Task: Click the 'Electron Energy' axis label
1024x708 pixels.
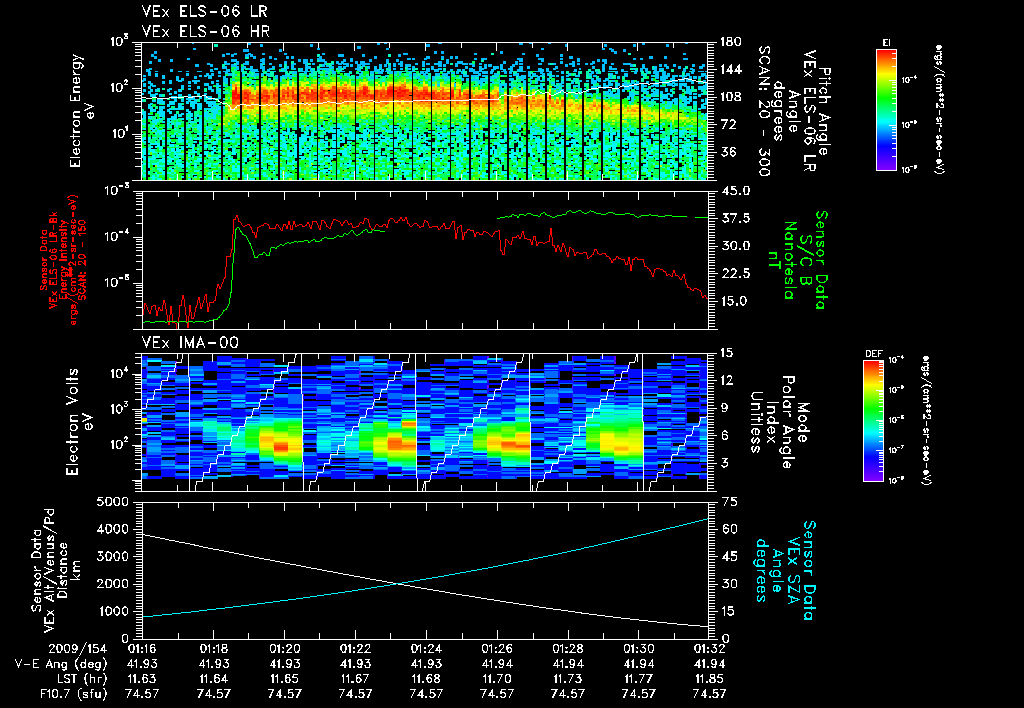Action: click(x=78, y=111)
